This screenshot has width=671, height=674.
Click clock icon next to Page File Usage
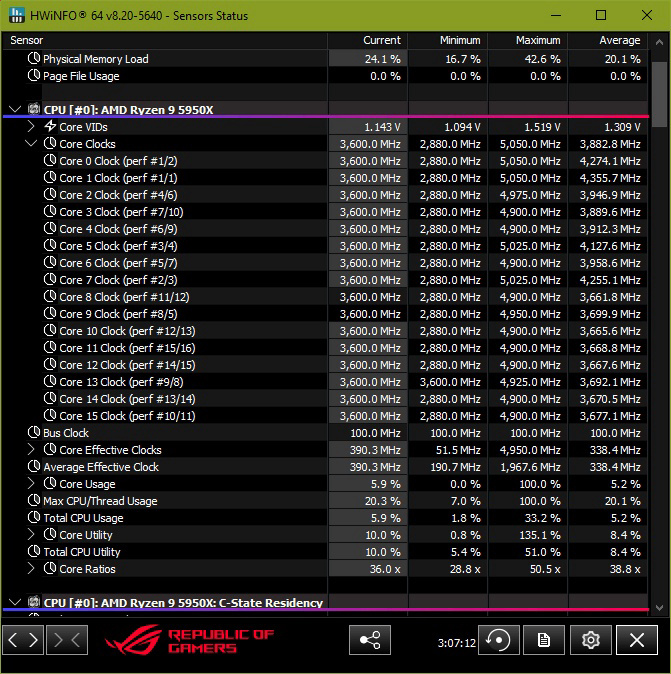tap(34, 75)
